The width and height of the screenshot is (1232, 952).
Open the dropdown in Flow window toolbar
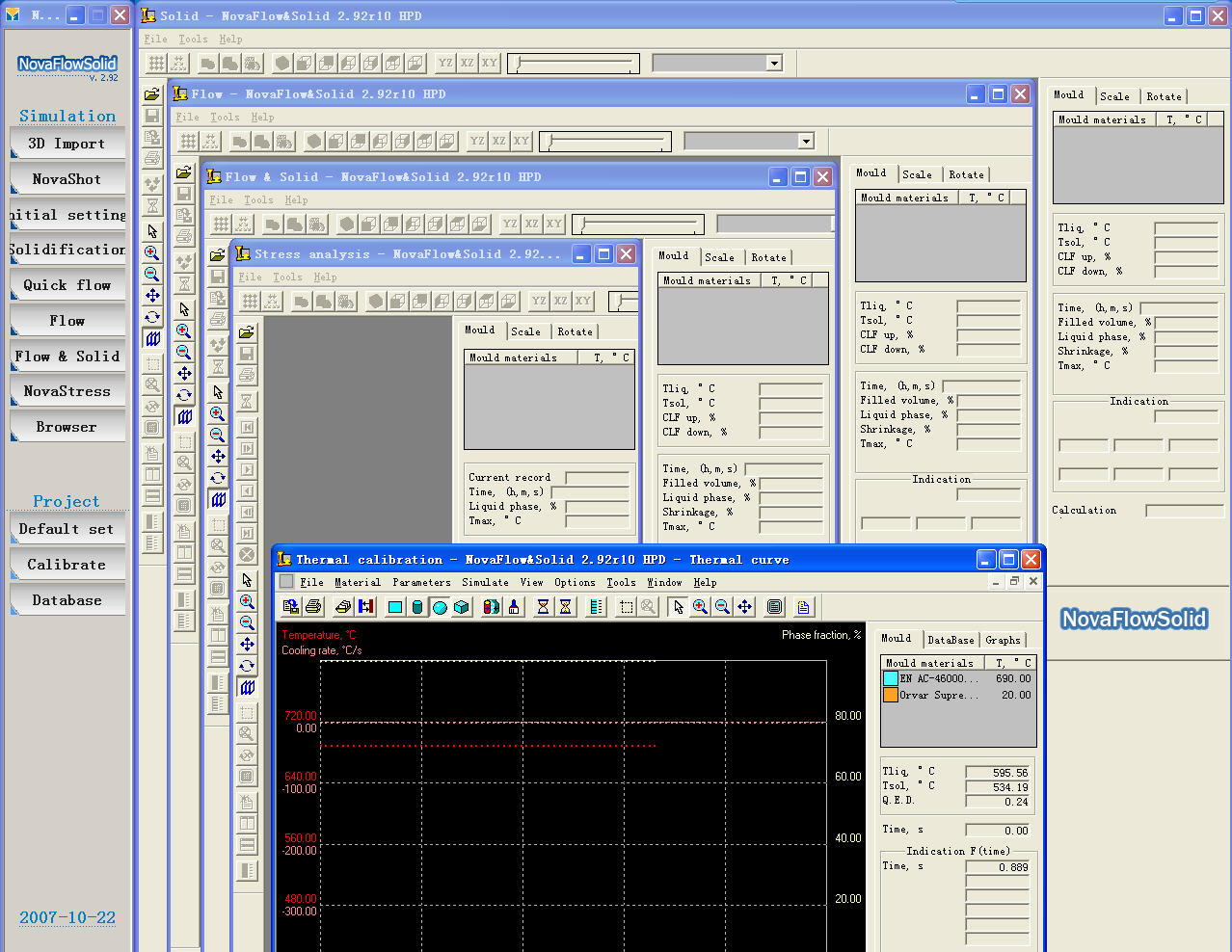(x=806, y=142)
